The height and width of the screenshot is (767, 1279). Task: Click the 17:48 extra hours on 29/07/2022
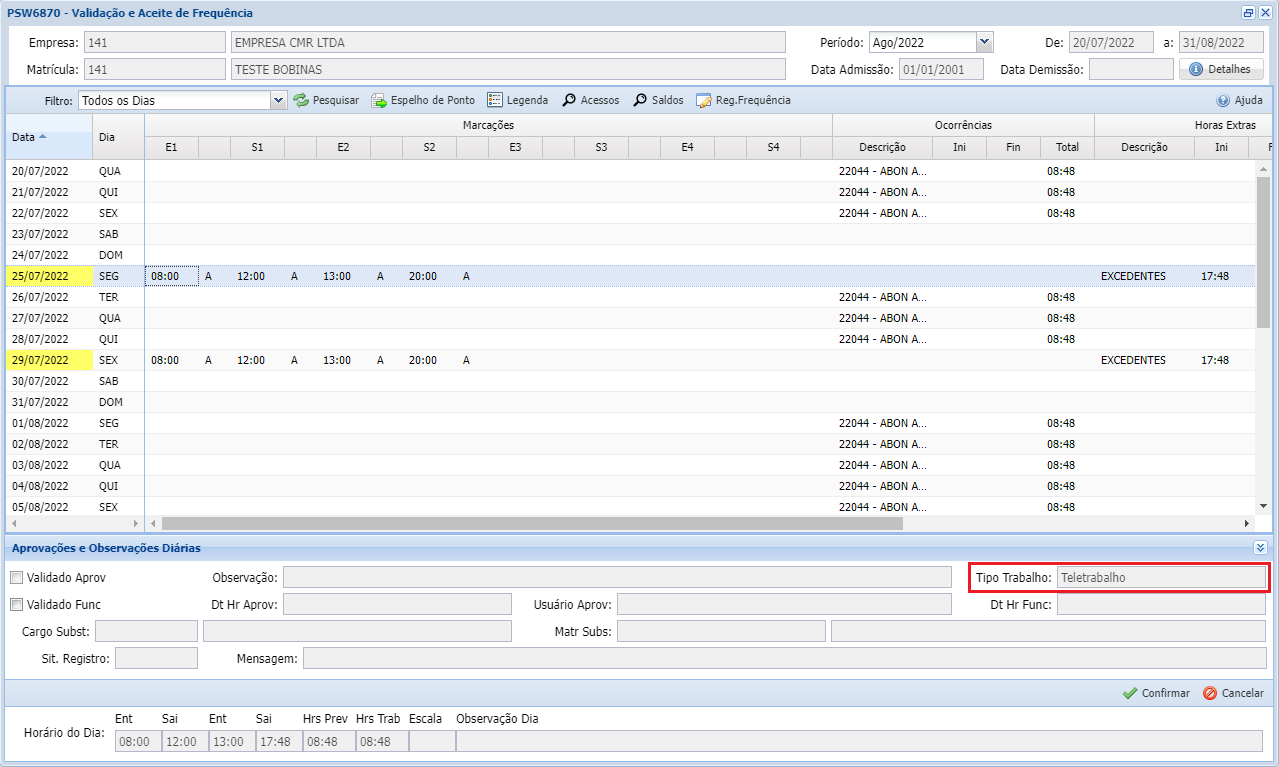[x=1215, y=360]
